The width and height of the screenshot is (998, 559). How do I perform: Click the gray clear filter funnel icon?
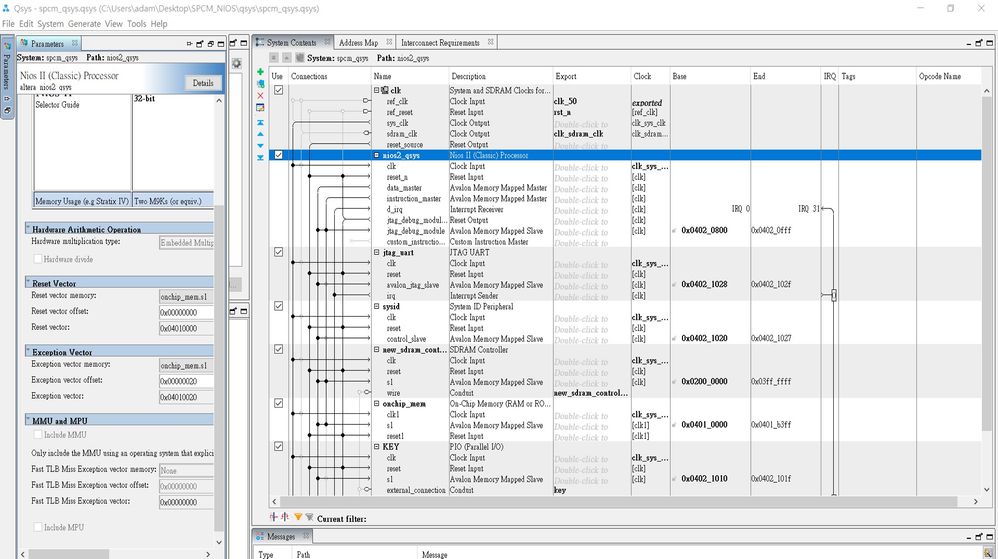point(309,517)
